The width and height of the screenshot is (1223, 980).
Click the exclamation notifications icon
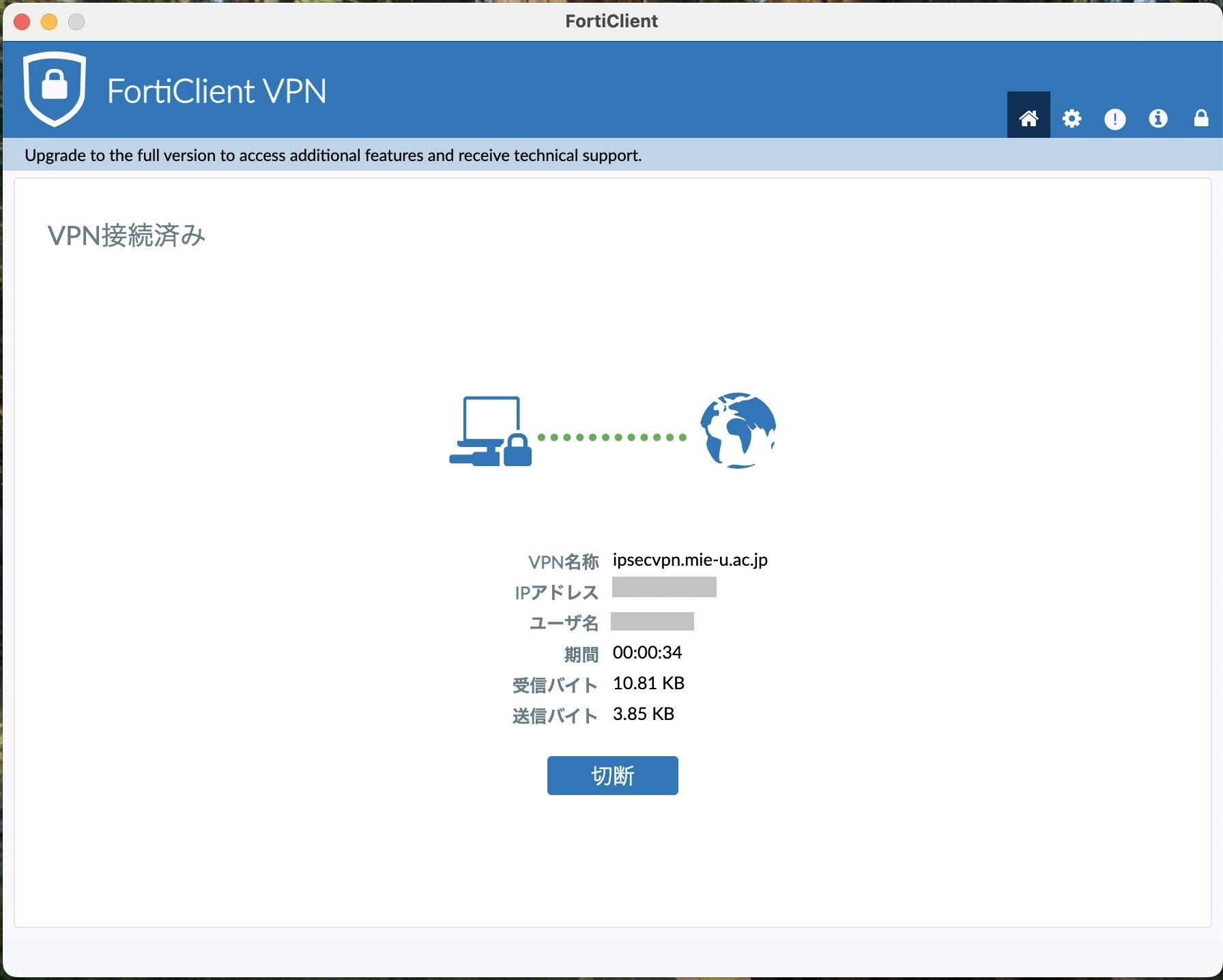click(x=1114, y=119)
